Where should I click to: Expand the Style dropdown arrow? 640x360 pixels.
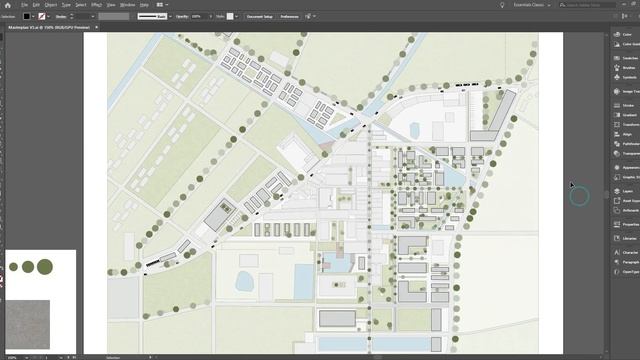click(x=237, y=16)
